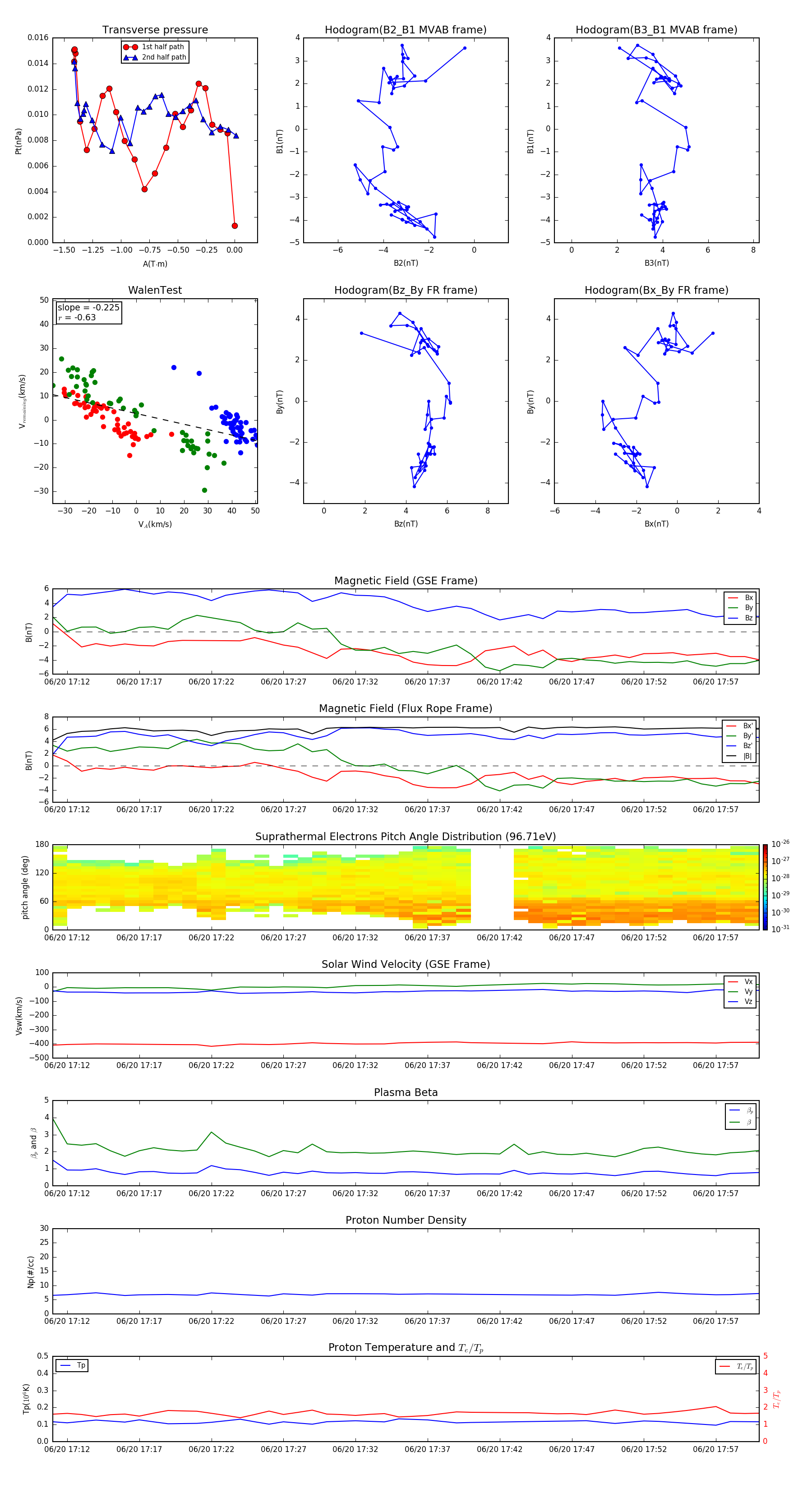Viewport: 812px width, 1489px height.
Task: Select the By' entry in Flux Rope legend
Action: click(740, 736)
